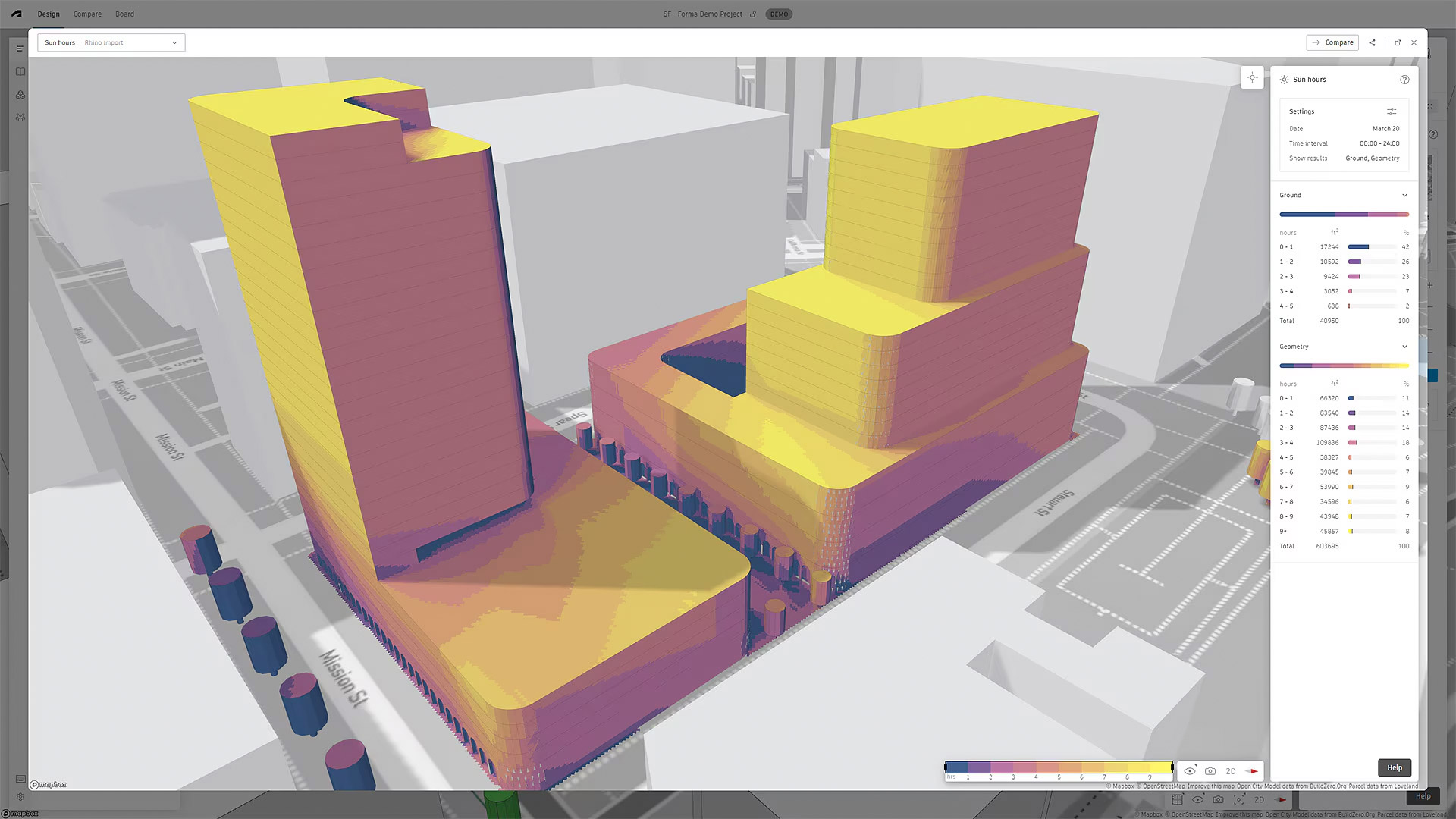Screen dimensions: 1456x819
Task: Close the Sun hours analysis window
Action: [x=1414, y=42]
